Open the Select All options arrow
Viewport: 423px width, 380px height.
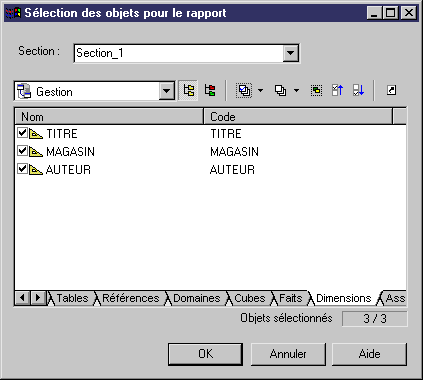point(261,90)
